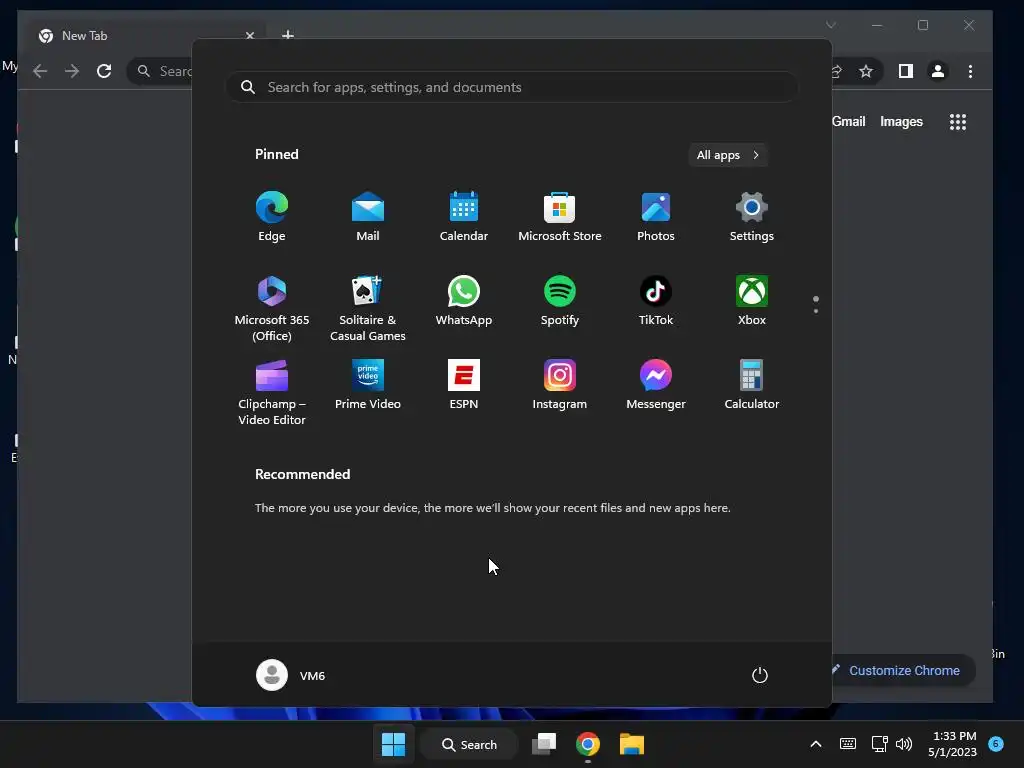1024x768 pixels.
Task: Open a new Chrome tab with plus
Action: pyautogui.click(x=288, y=35)
